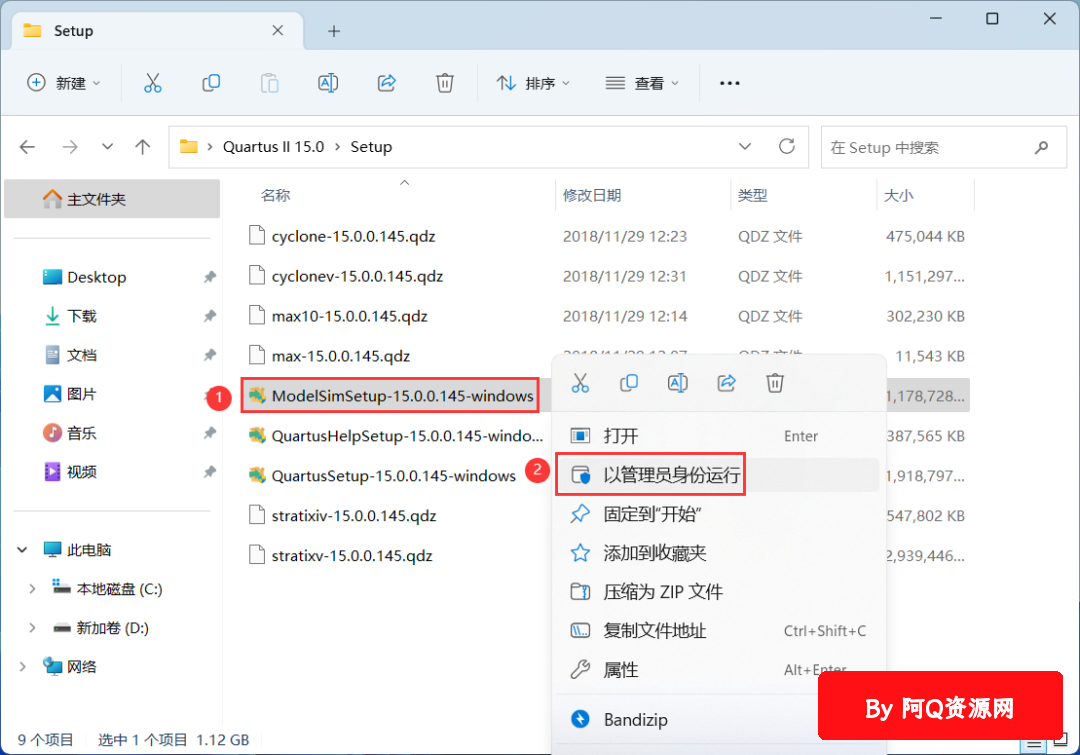Expand the 新加卷 (D:) tree node
The width and height of the screenshot is (1080, 755).
32,628
